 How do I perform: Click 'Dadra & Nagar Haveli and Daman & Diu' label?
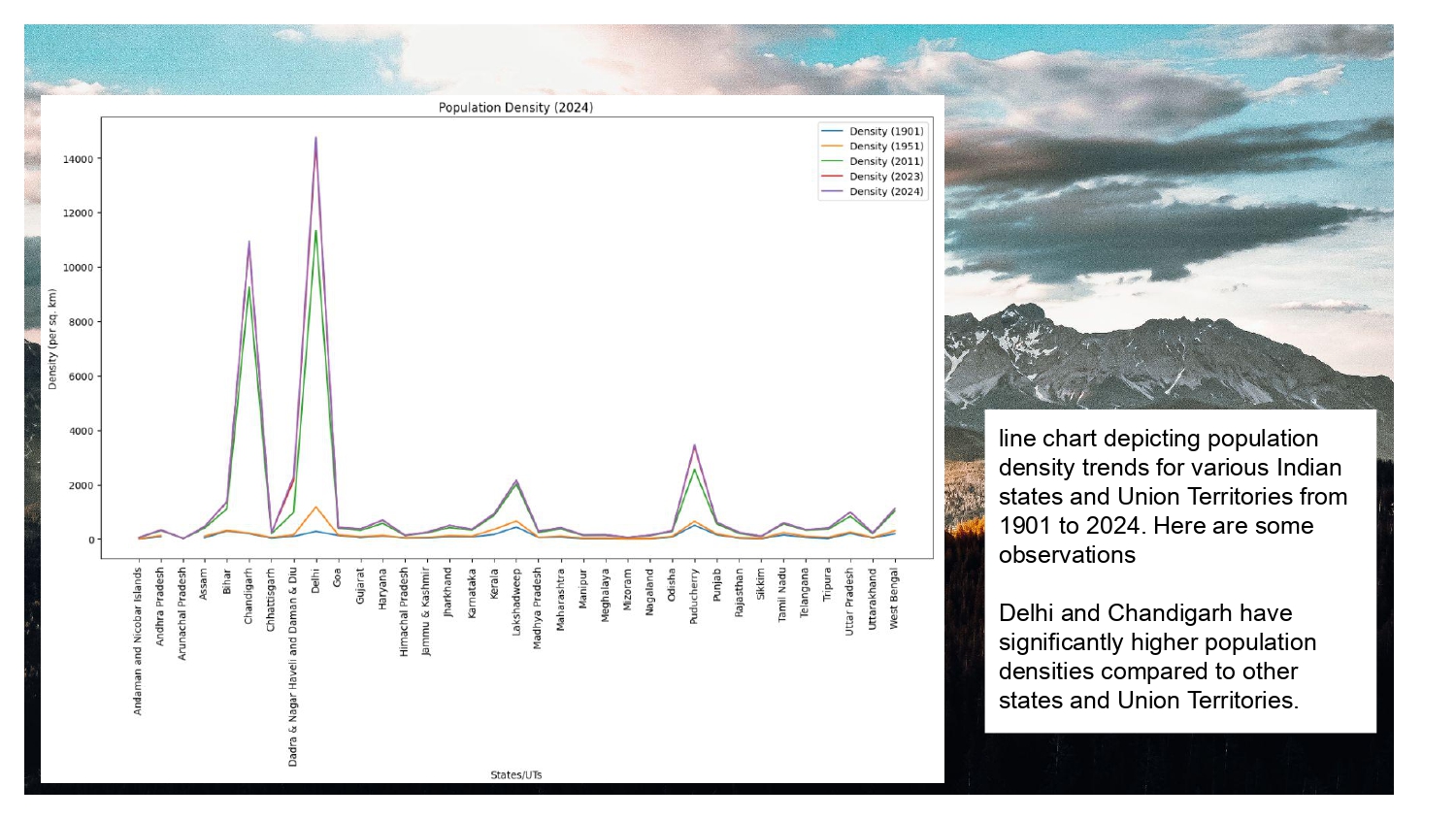coord(293,668)
